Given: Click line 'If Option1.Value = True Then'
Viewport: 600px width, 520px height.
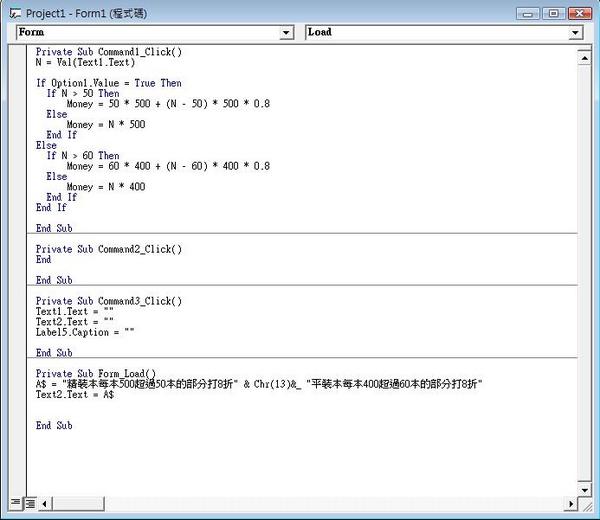Looking at the screenshot, I should [x=109, y=83].
